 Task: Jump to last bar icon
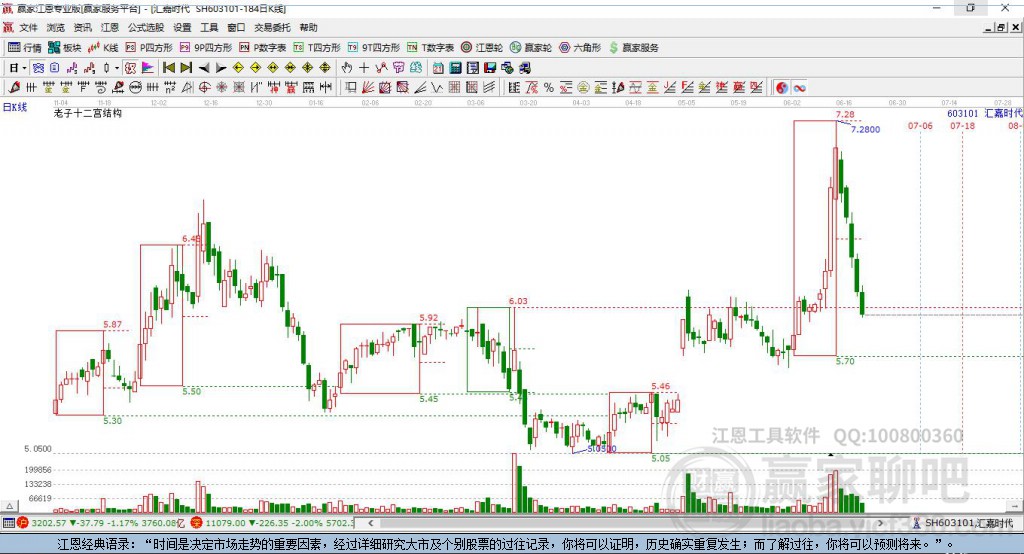tap(186, 68)
